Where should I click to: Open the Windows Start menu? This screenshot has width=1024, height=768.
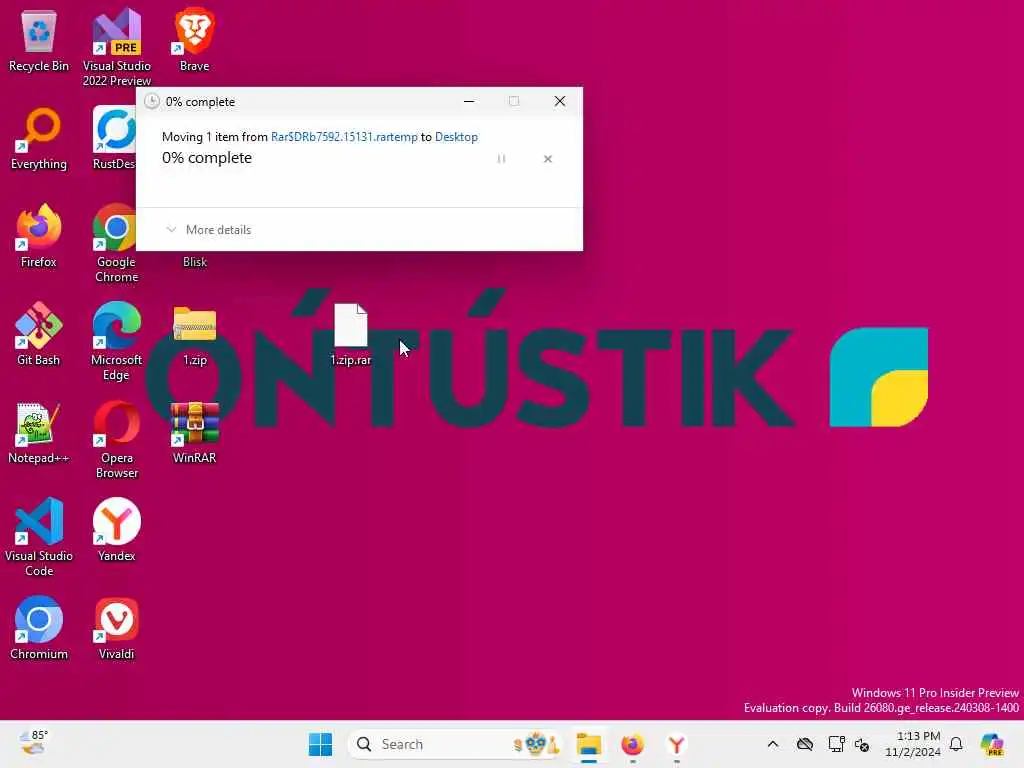(320, 744)
